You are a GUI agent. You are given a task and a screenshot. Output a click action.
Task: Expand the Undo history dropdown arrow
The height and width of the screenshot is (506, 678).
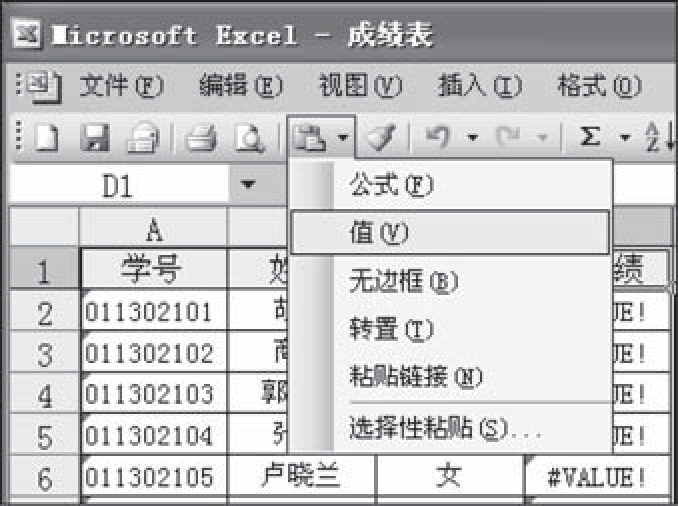point(473,138)
